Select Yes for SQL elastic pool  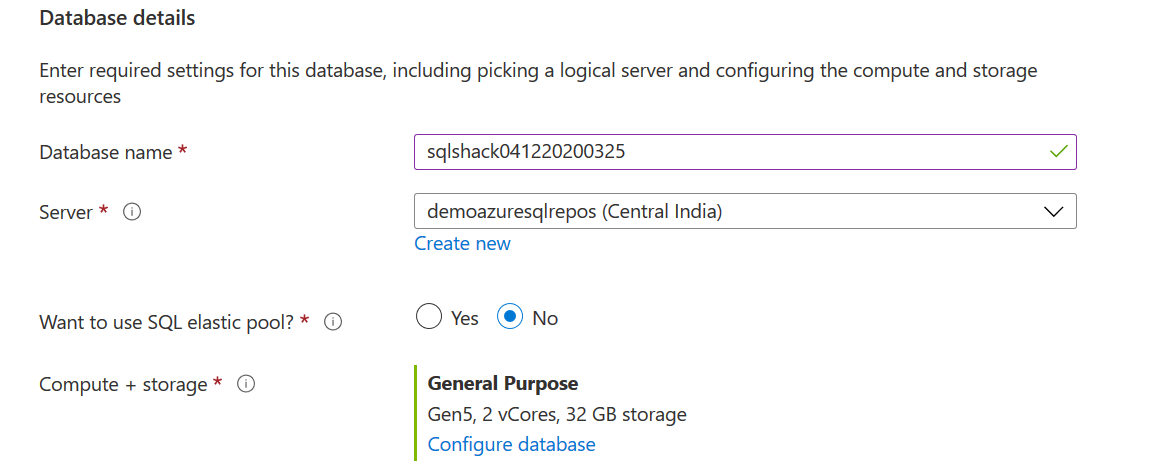click(429, 318)
